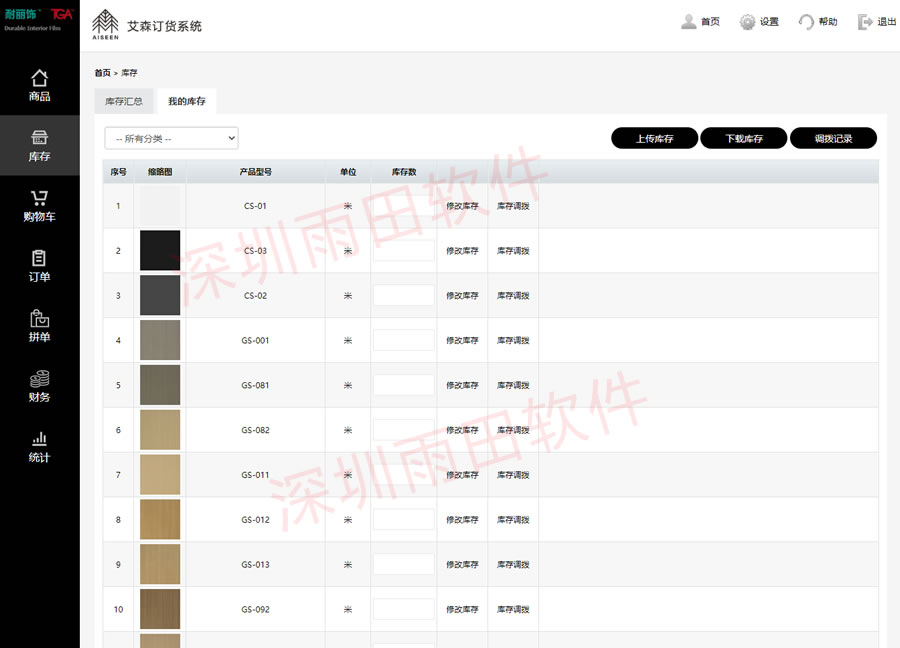Open 调拨记录 transfer records button
The height and width of the screenshot is (648, 900).
[x=833, y=138]
